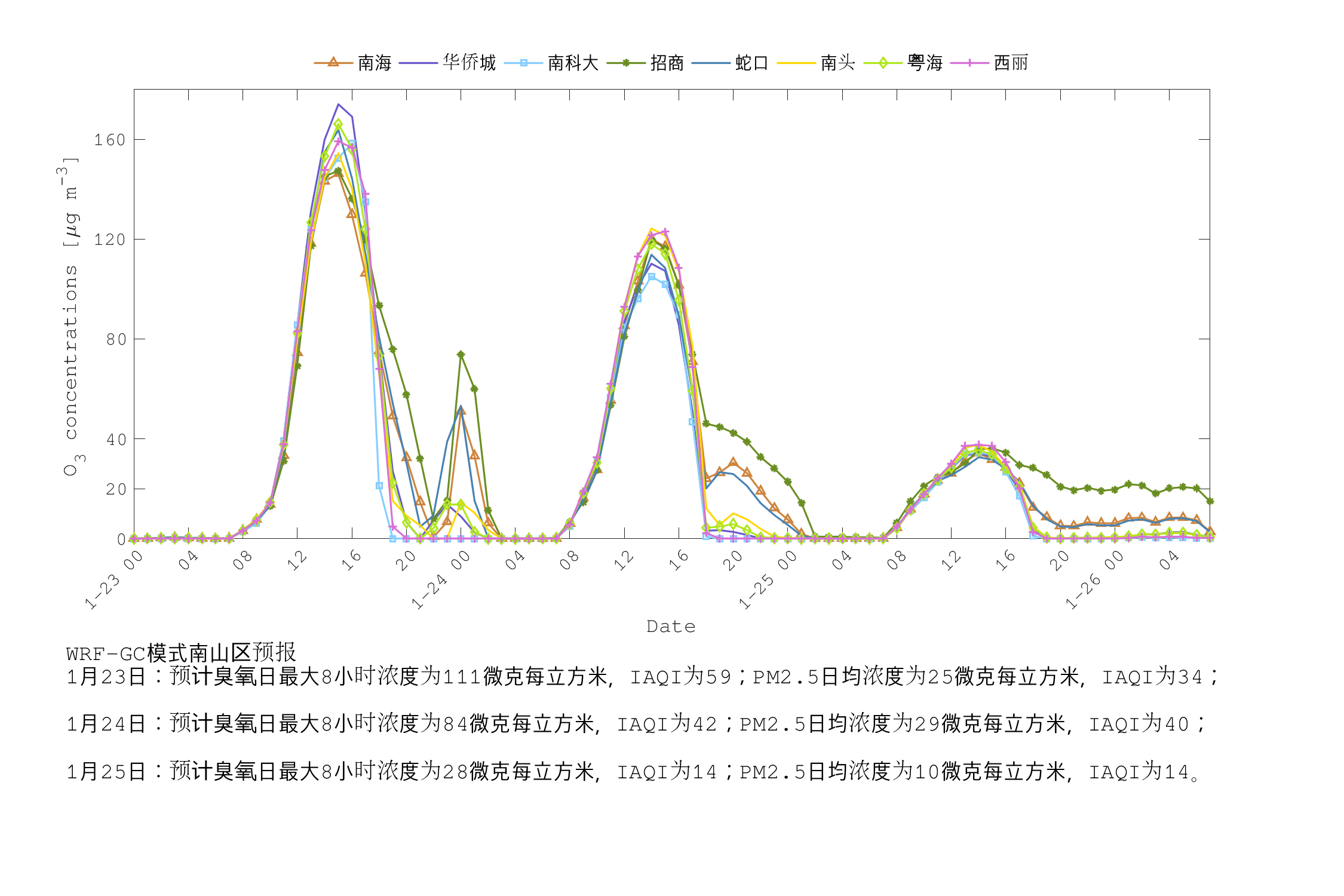Click the 西丽 plus legend marker
Viewport: 1344px width, 896px height.
click(x=969, y=63)
